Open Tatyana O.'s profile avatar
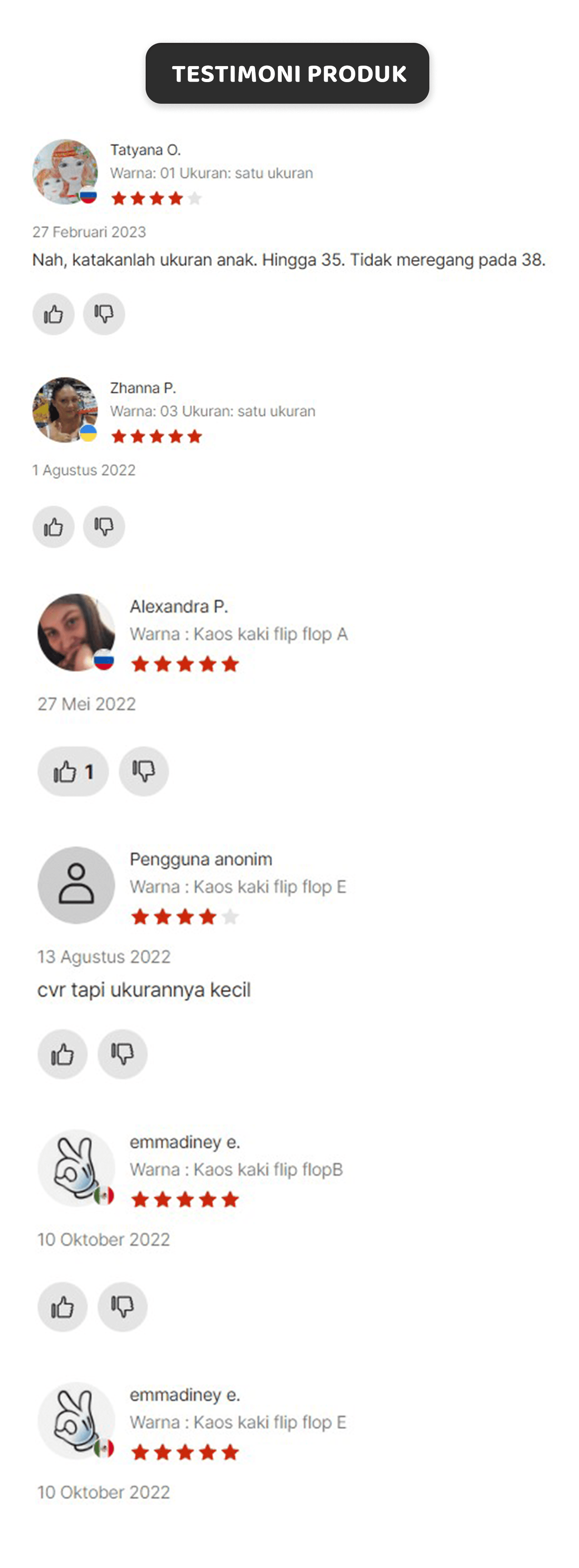This screenshot has height=1568, width=579. pos(65,172)
